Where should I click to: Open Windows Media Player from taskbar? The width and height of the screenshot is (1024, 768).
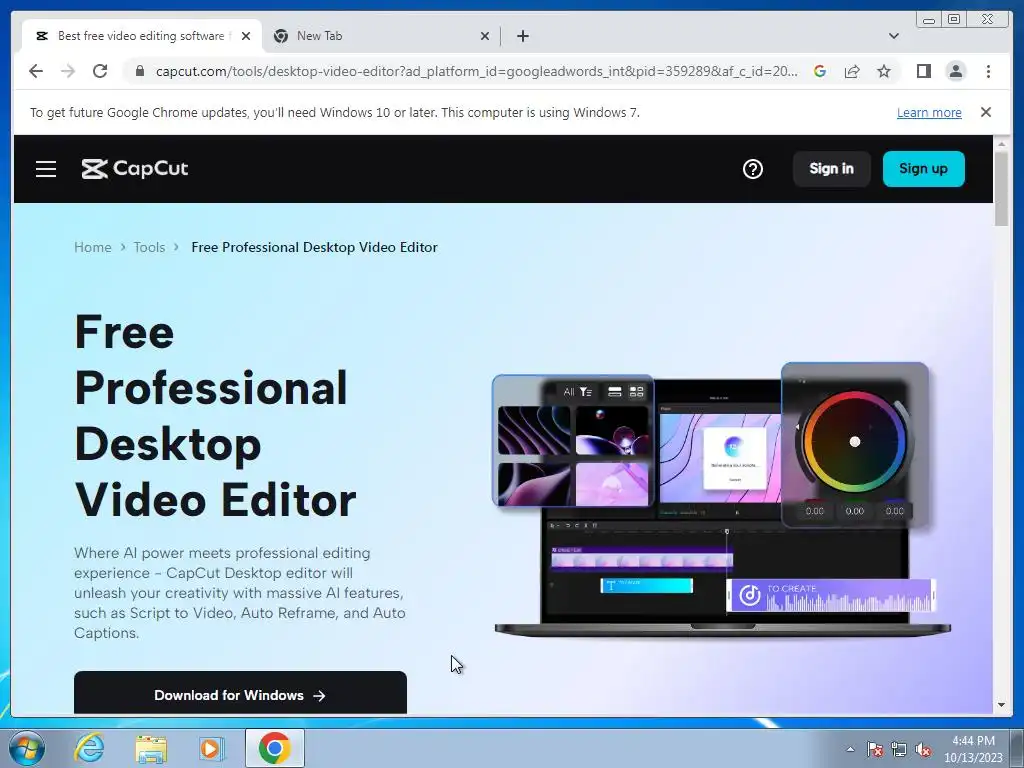click(210, 748)
